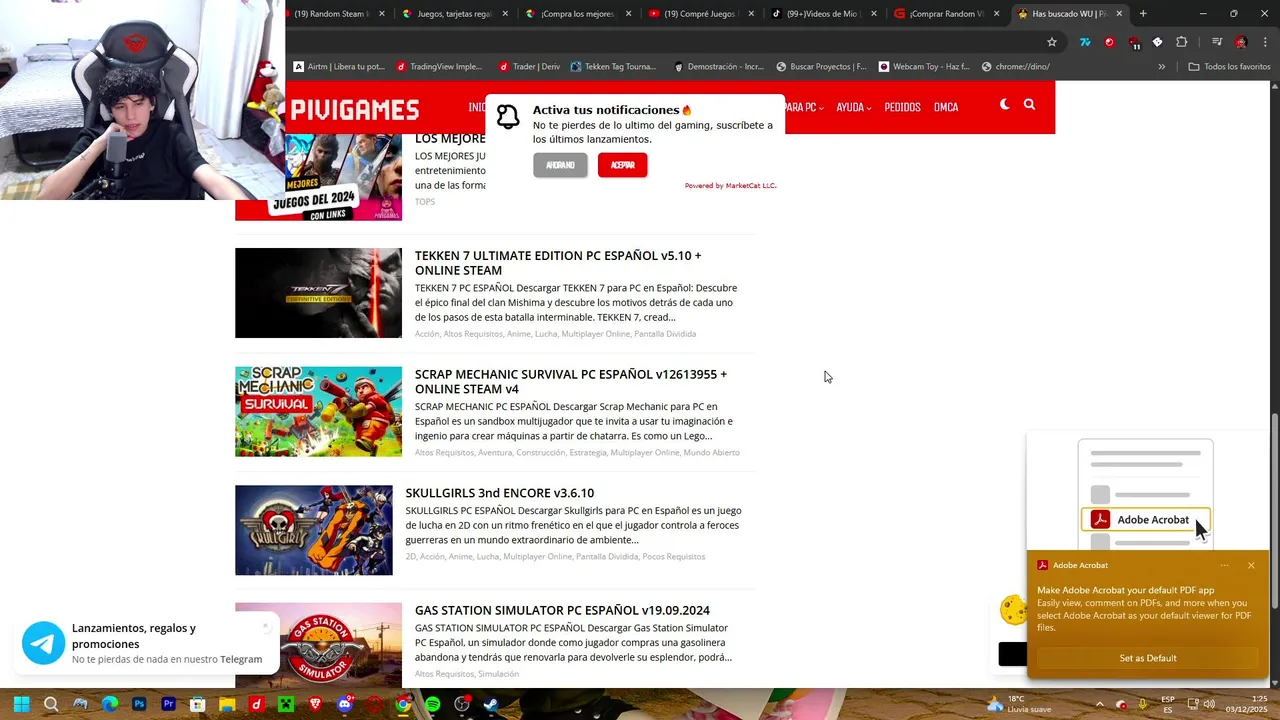Close the Has buscado WU tab
The image size is (1280, 720).
click(1119, 14)
